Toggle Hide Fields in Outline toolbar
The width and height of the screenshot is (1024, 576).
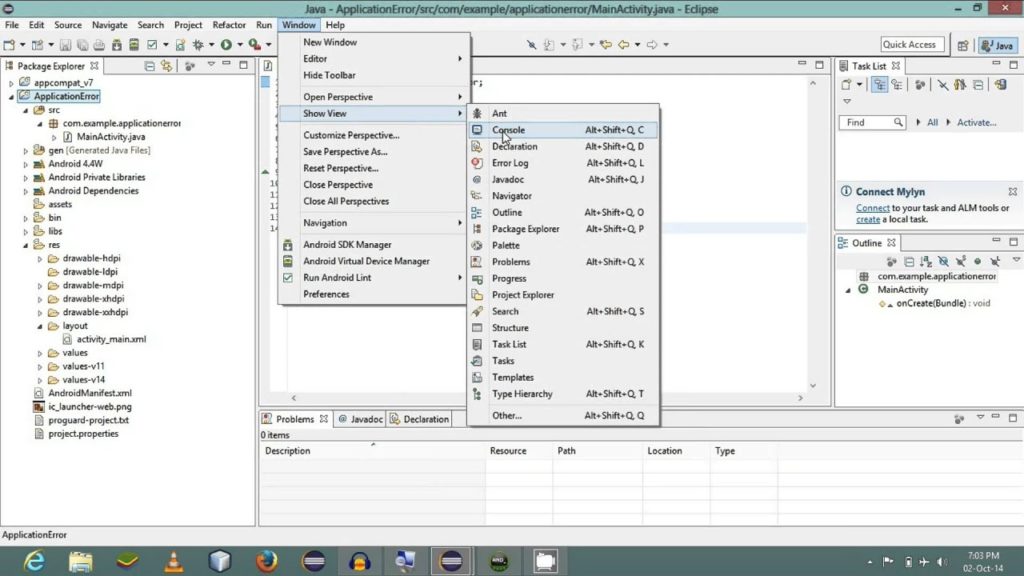943,261
